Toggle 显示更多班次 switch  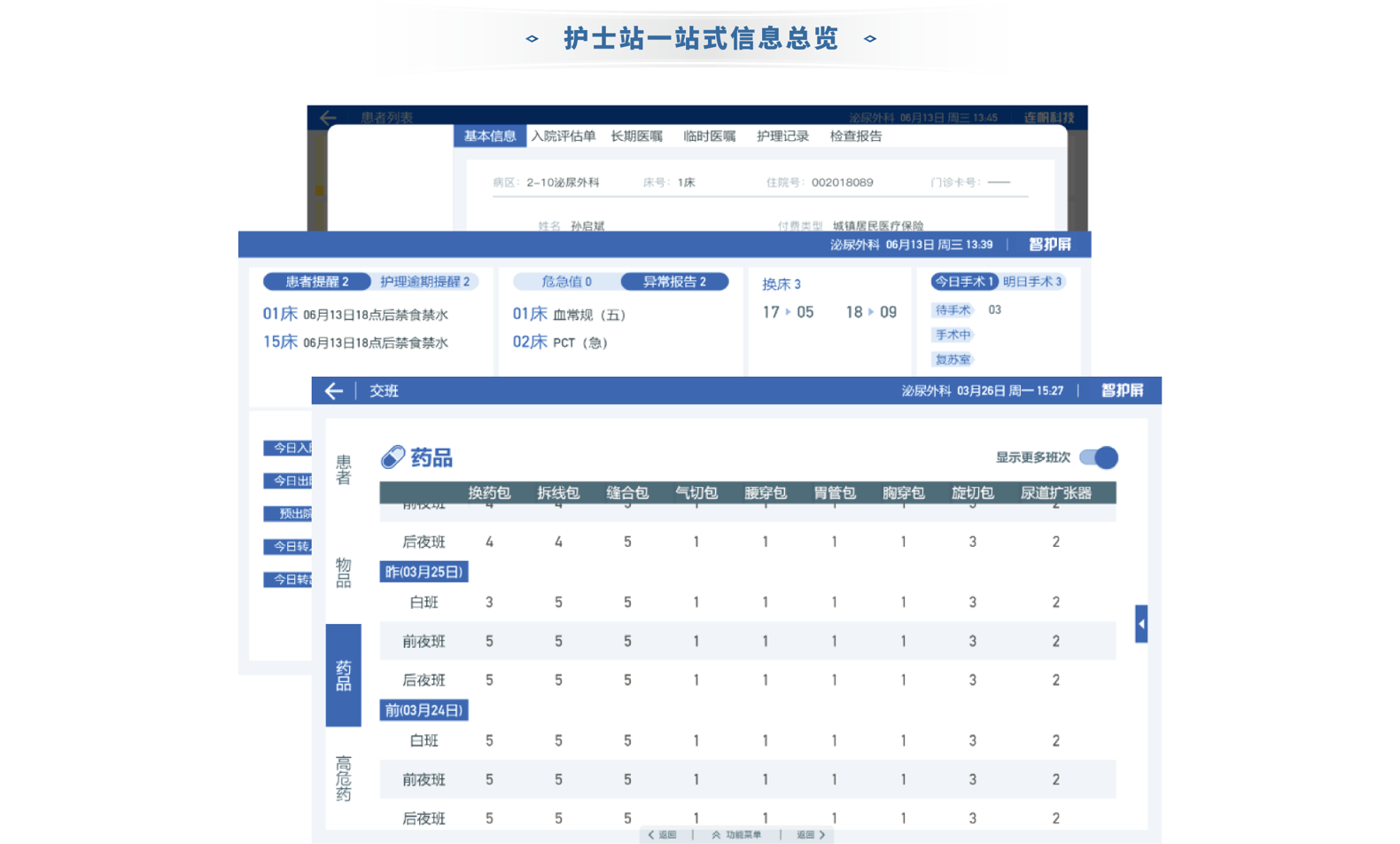pos(1099,457)
